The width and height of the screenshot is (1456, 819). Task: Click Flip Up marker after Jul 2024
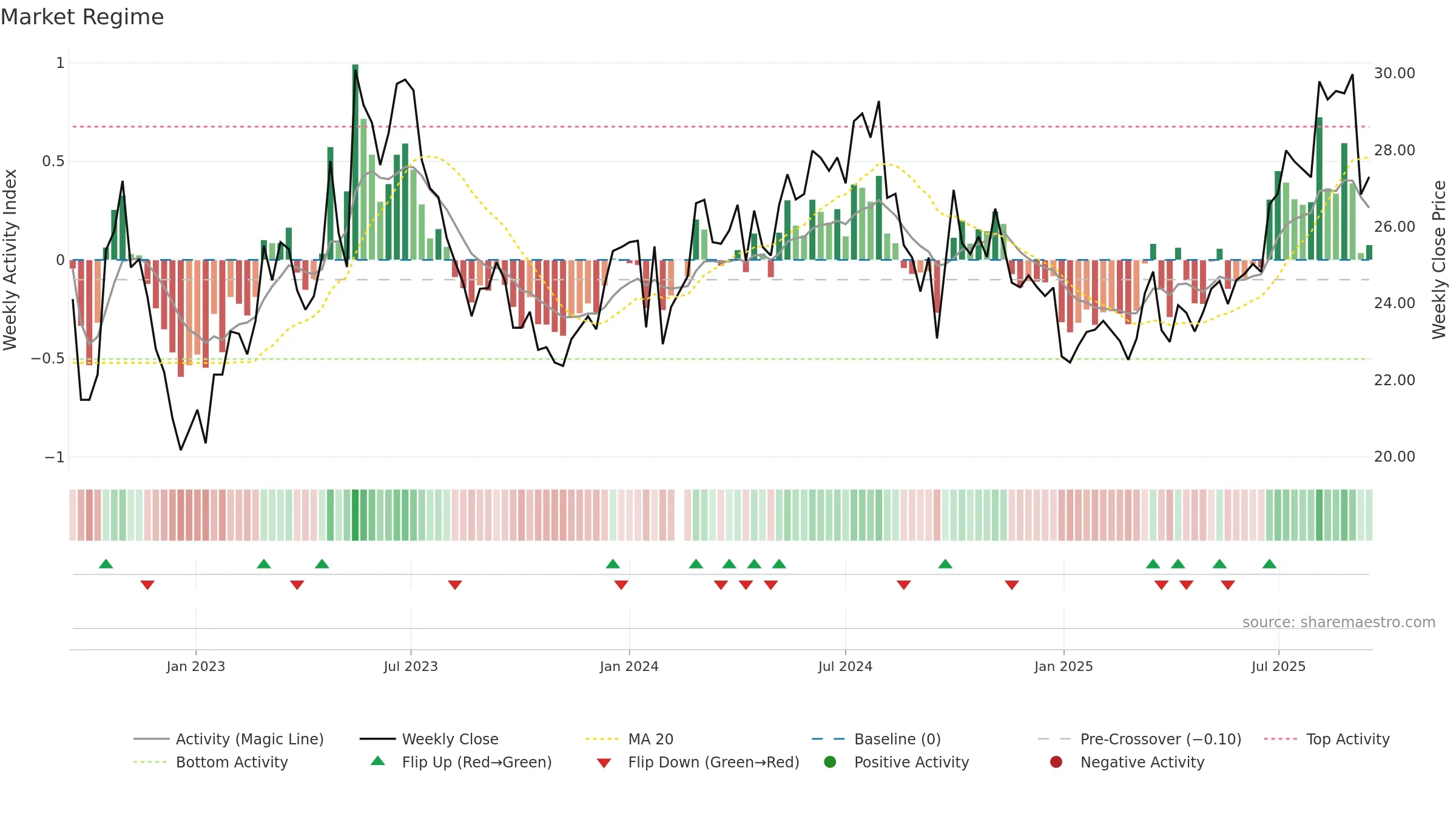(945, 564)
